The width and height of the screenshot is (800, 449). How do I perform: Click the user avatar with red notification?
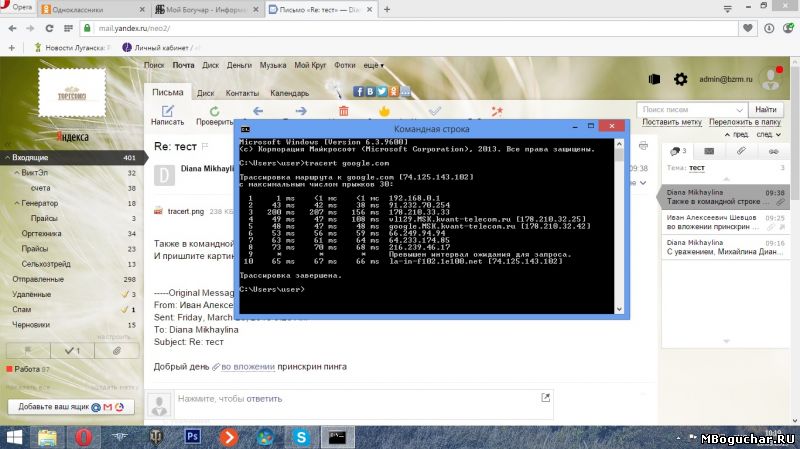[x=771, y=79]
